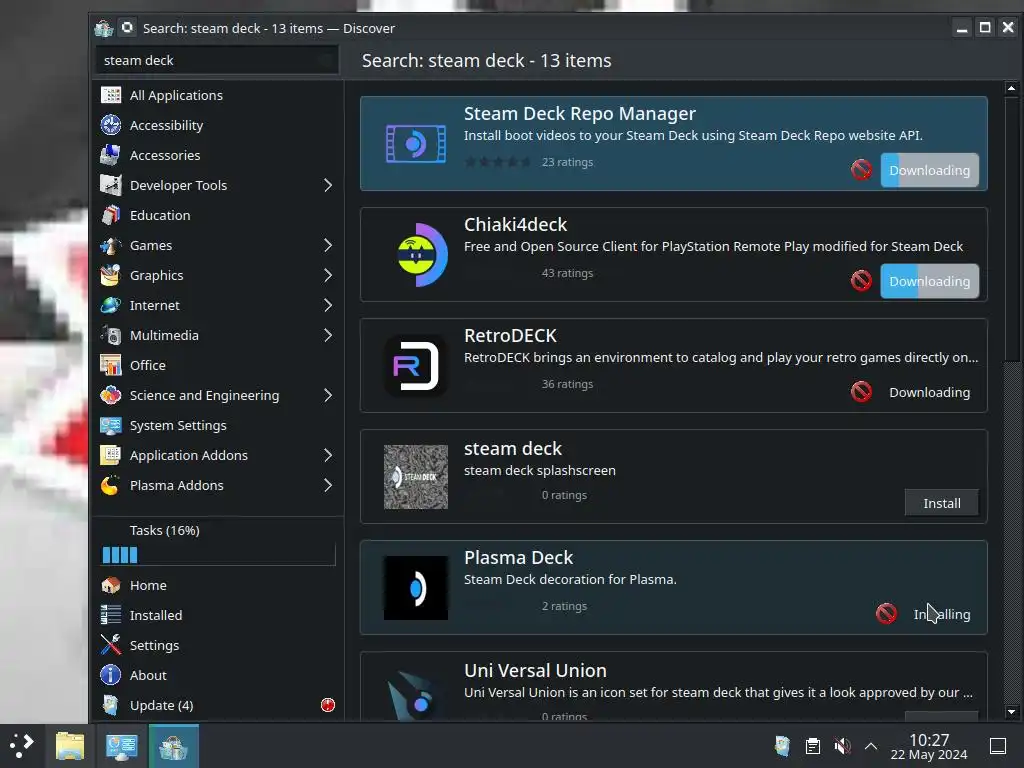The width and height of the screenshot is (1024, 768).
Task: Show hidden system tray icons arrow
Action: (871, 746)
